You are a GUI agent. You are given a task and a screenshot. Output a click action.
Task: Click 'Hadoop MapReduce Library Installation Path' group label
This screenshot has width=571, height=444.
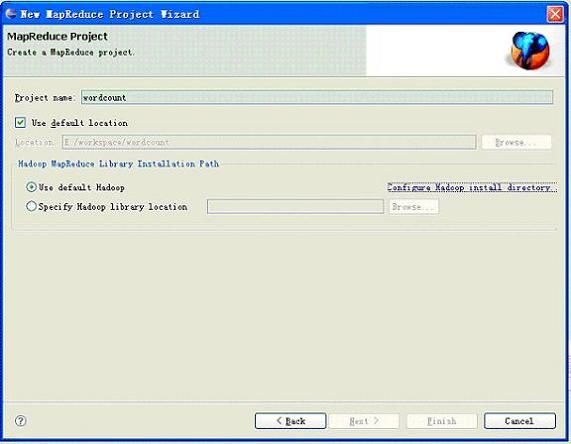118,164
